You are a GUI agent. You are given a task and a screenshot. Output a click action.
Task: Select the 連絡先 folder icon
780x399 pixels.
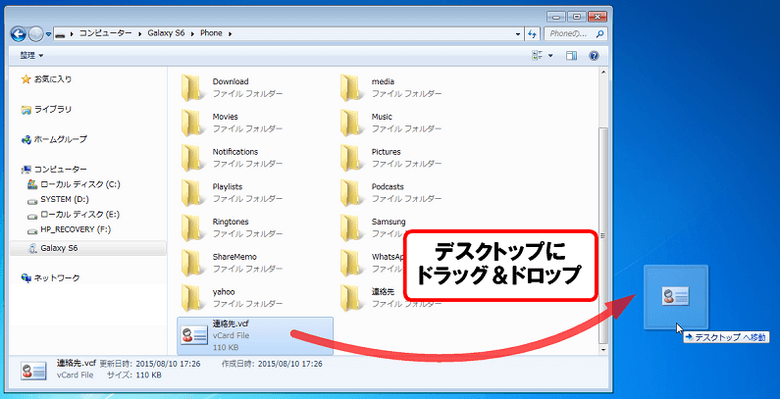352,298
